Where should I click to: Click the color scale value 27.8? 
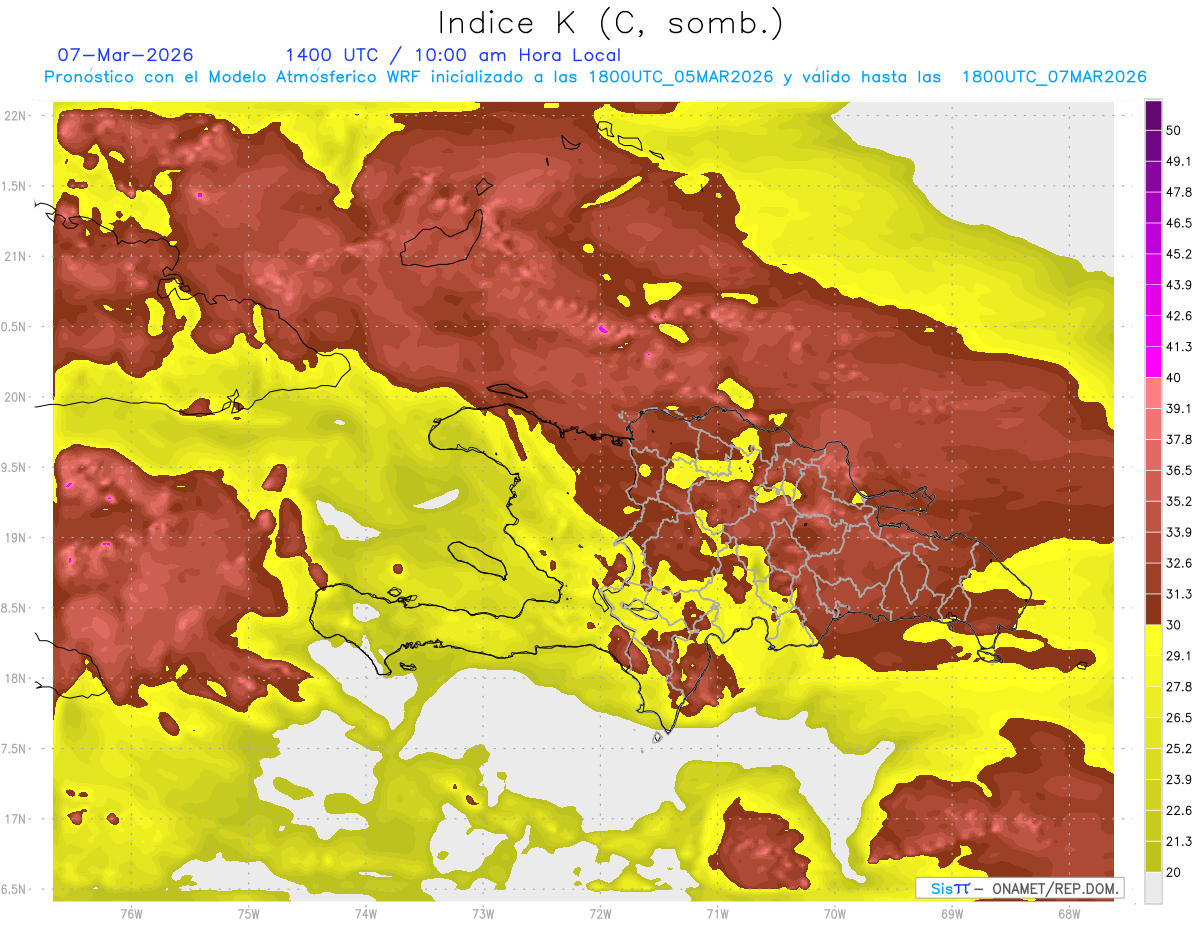pos(1179,687)
